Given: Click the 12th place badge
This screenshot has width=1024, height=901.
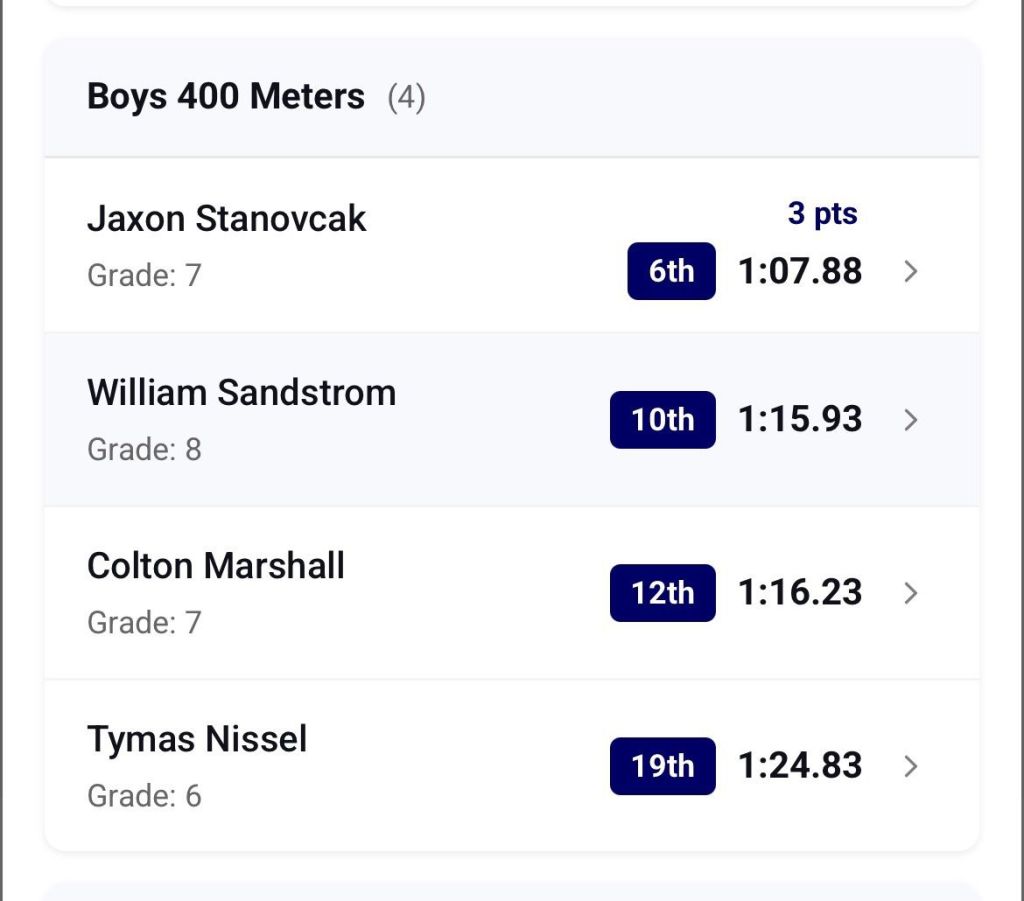Looking at the screenshot, I should click(662, 593).
